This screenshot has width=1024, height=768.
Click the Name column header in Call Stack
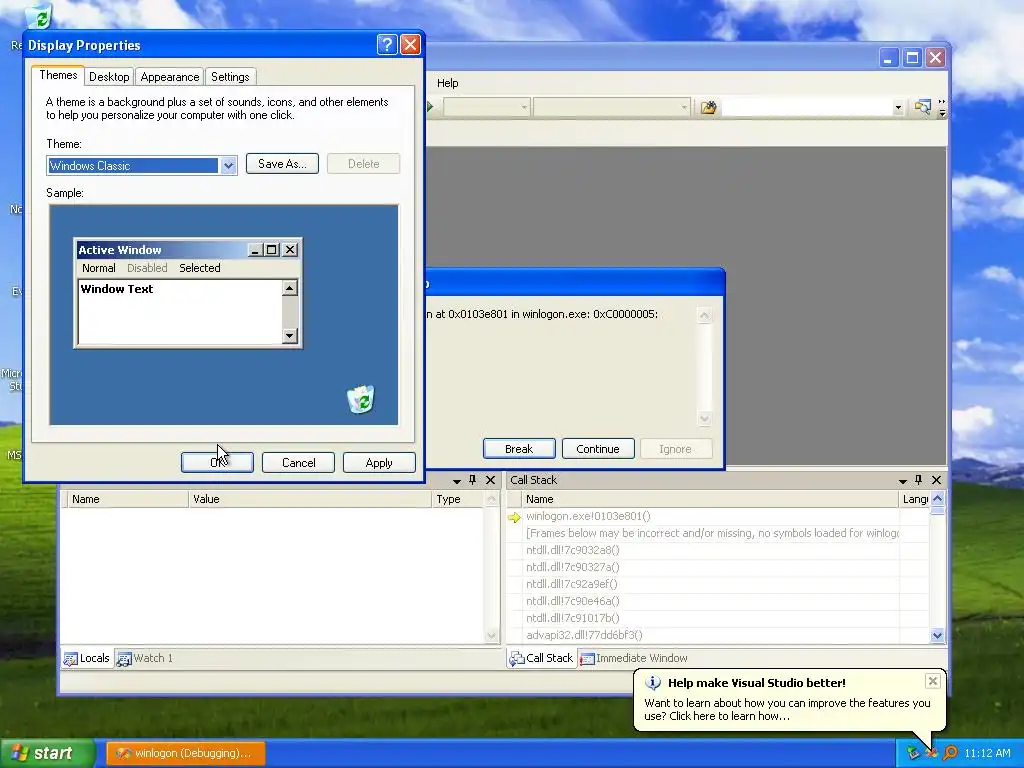[711, 499]
